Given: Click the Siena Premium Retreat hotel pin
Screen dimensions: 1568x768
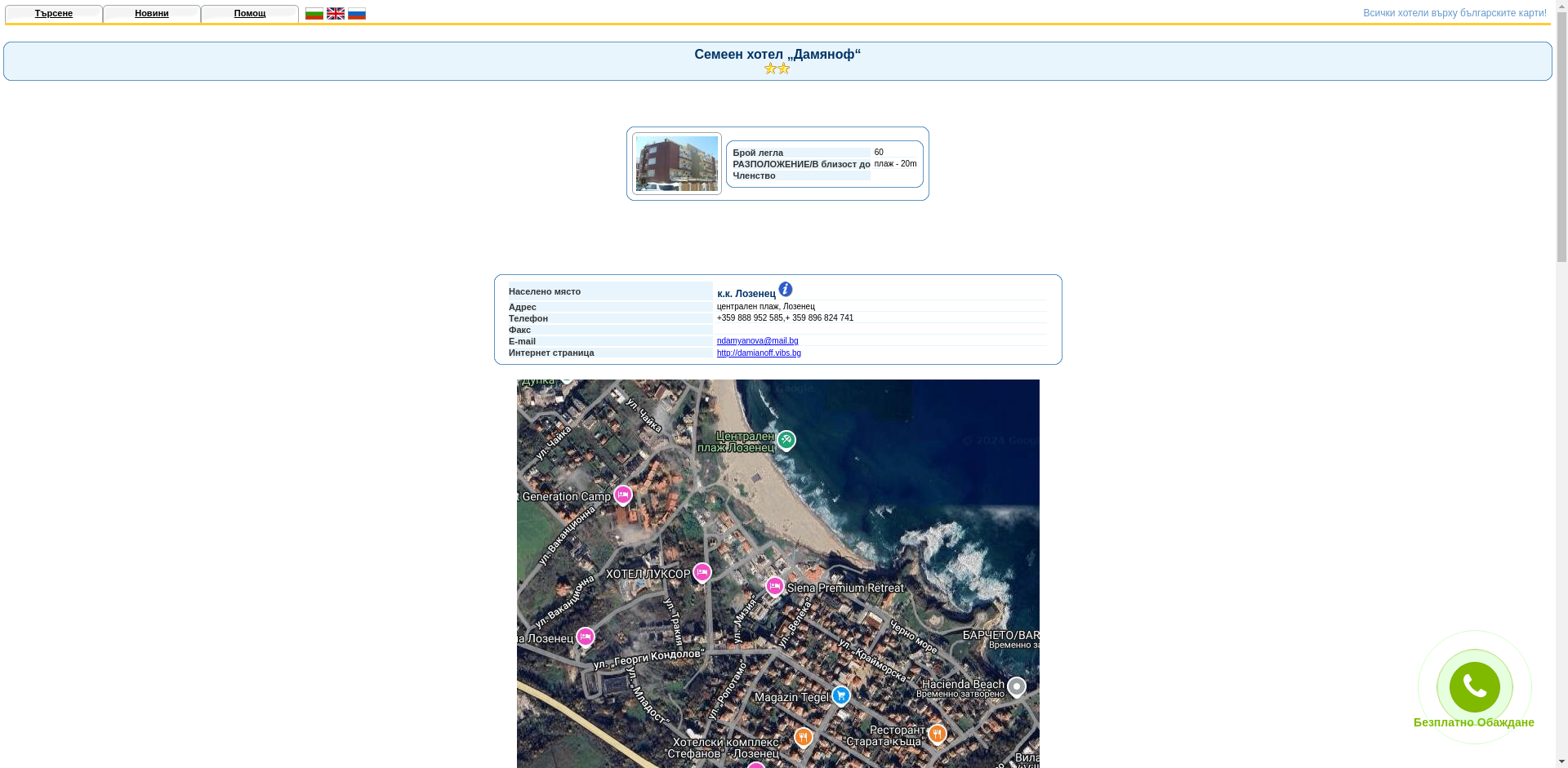Looking at the screenshot, I should point(774,586).
